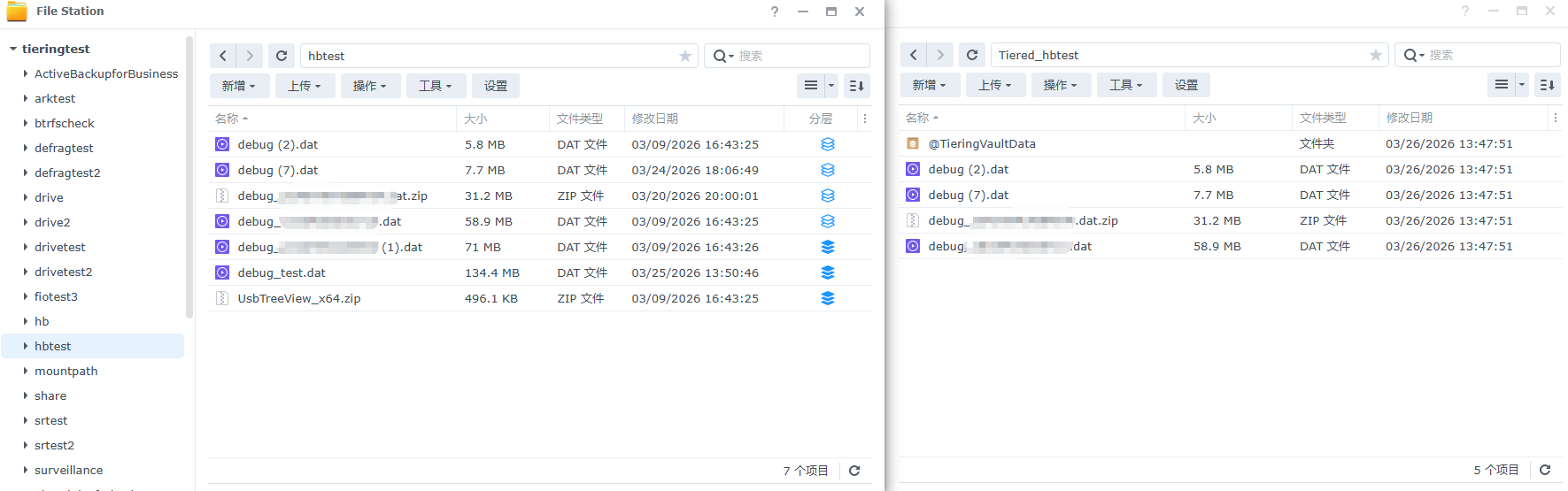
Task: Click the back arrow in the hbtest pane
Action: pyautogui.click(x=223, y=56)
